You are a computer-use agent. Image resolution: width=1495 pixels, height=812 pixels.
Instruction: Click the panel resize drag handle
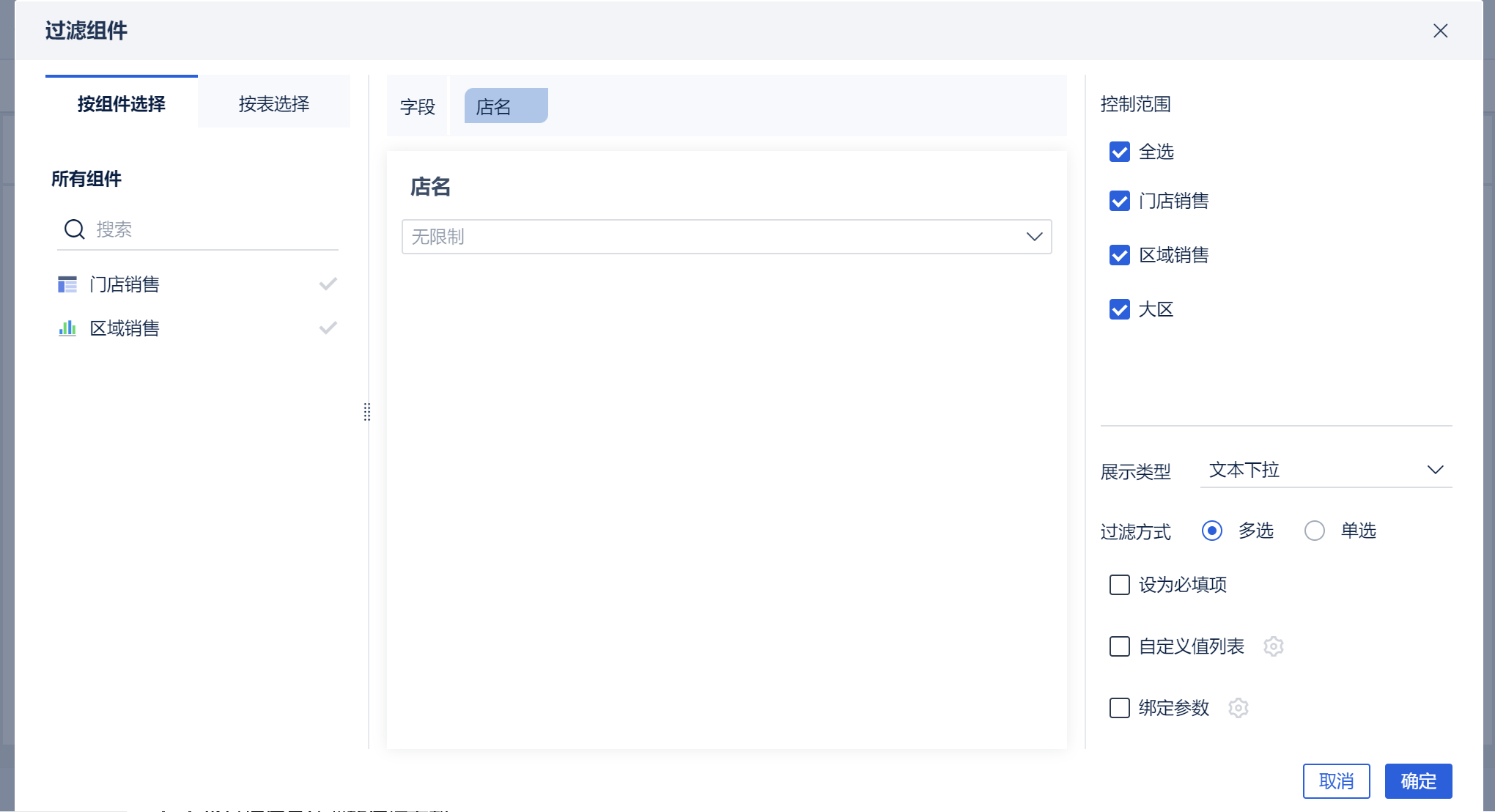367,412
